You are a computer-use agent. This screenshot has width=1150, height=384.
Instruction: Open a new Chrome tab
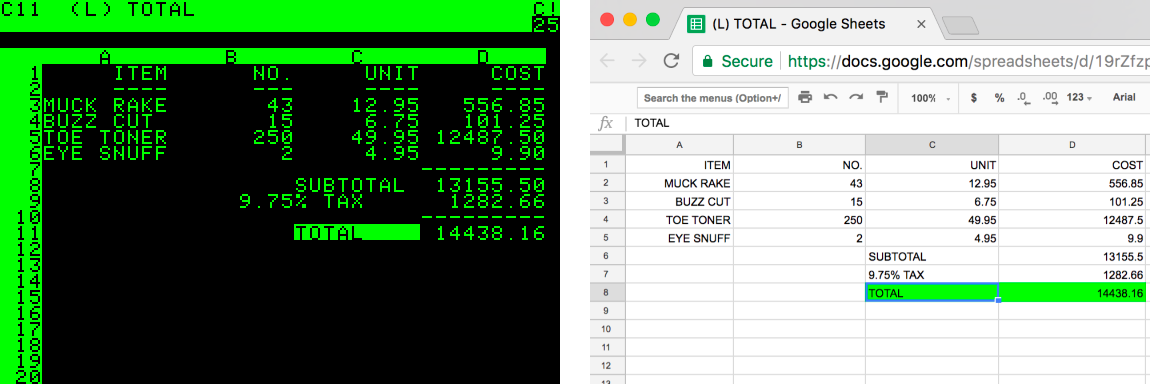click(x=961, y=25)
